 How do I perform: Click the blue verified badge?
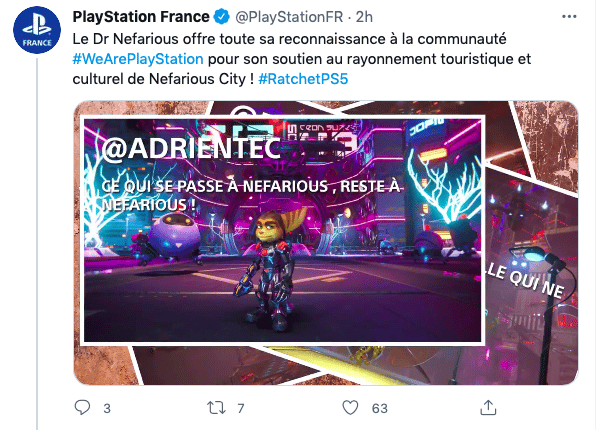click(x=221, y=17)
